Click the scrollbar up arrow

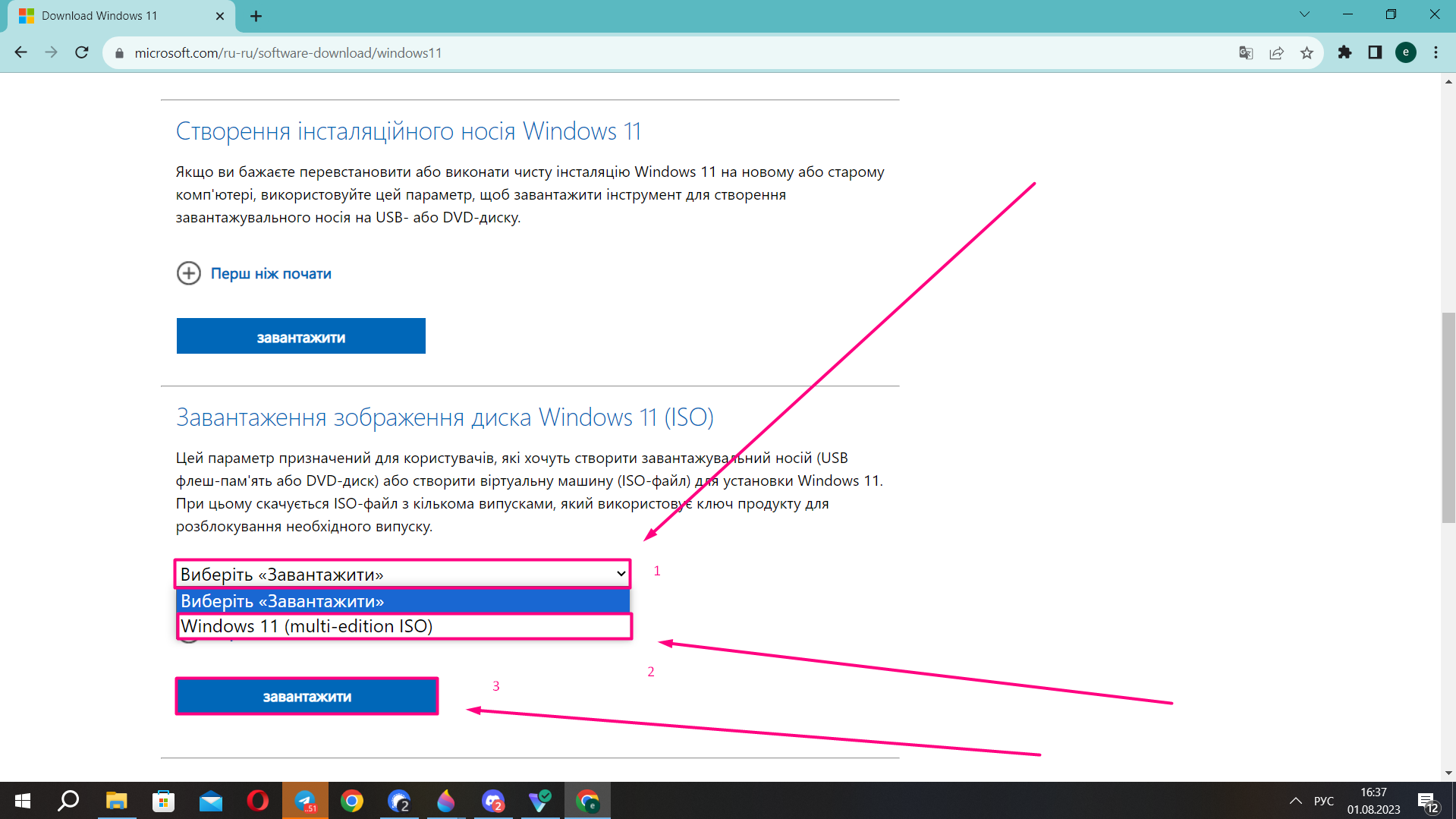pos(1448,80)
